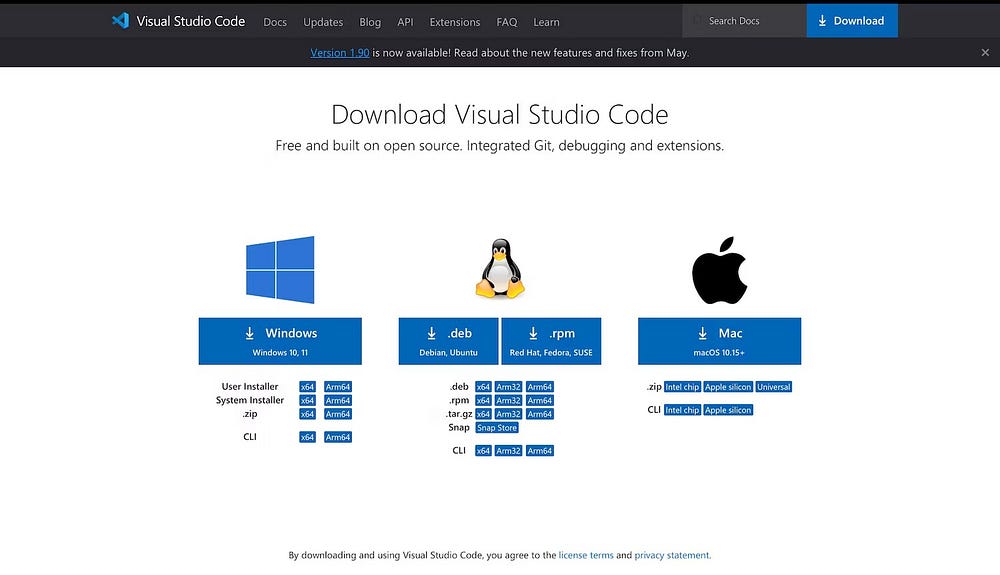Download the .deb Debian, Ubuntu package
The height and width of the screenshot is (575, 1000).
pos(448,341)
